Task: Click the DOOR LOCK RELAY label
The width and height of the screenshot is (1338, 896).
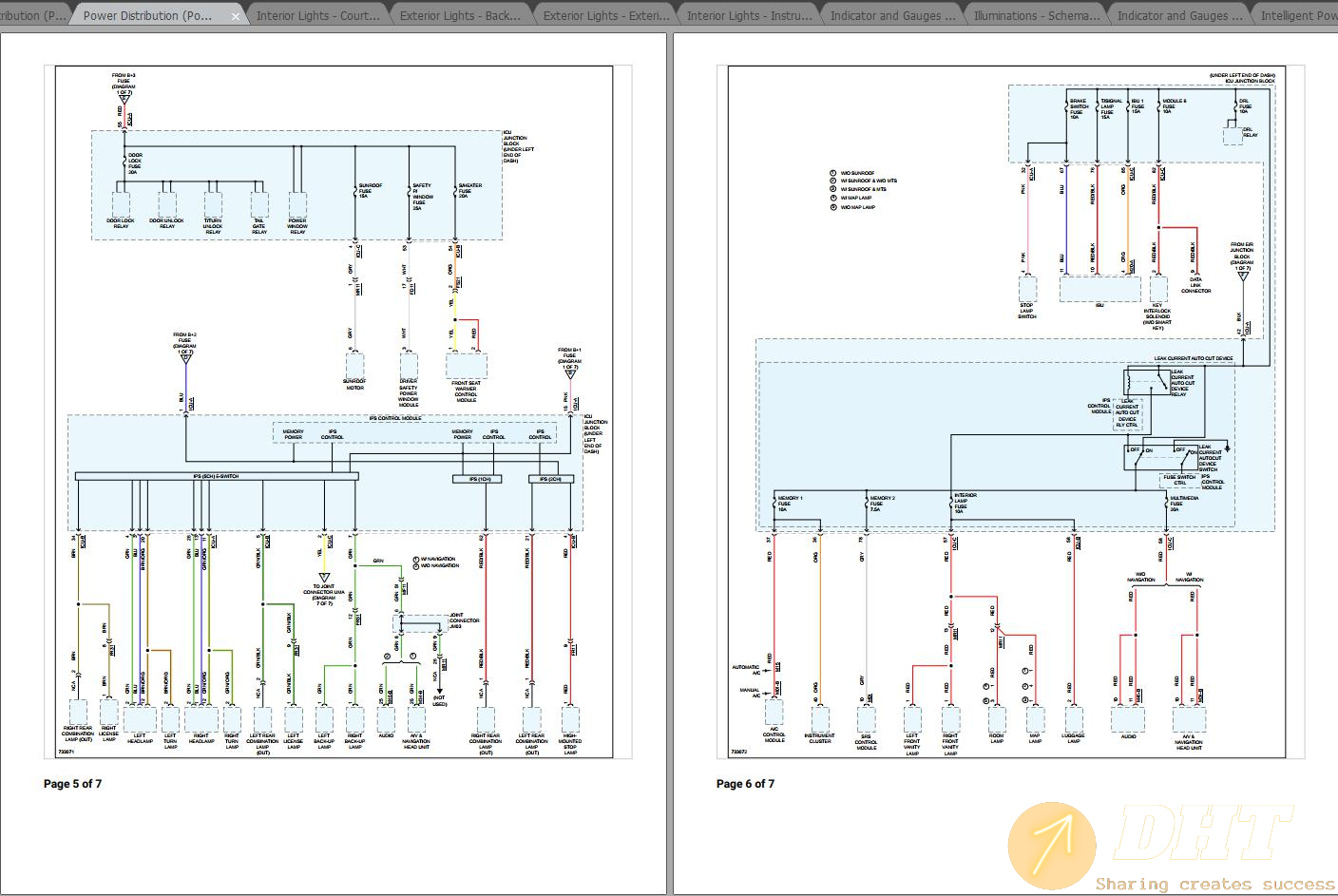Action: (121, 223)
